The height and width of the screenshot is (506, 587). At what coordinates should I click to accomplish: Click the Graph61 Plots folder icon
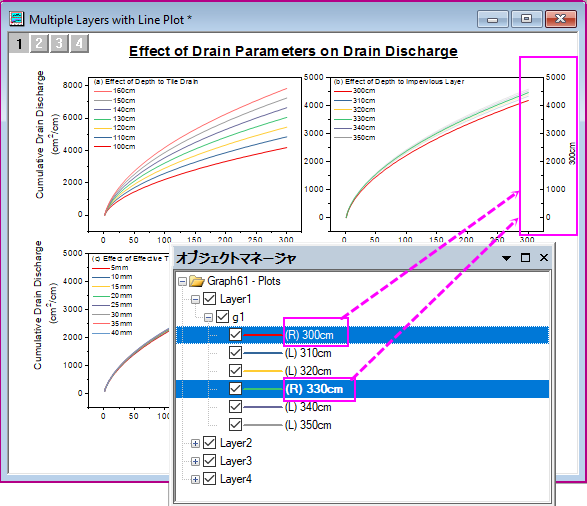[196, 281]
